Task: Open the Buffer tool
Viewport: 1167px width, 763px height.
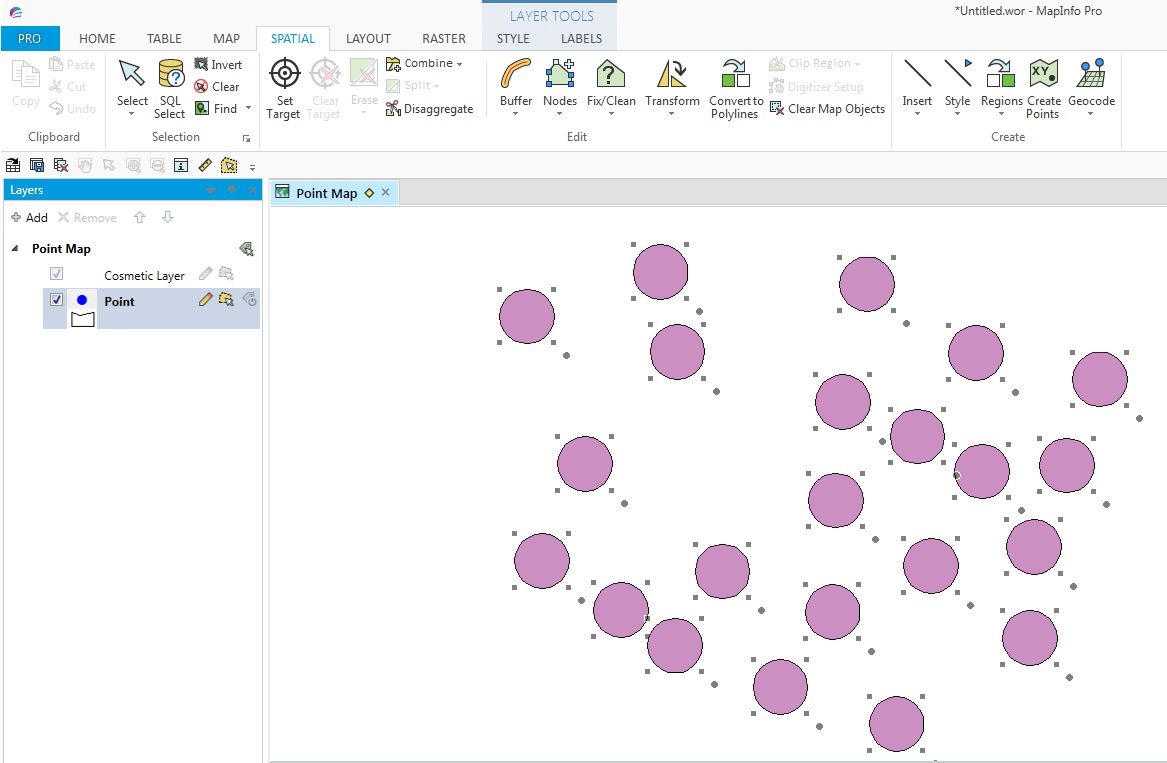Action: (x=516, y=75)
